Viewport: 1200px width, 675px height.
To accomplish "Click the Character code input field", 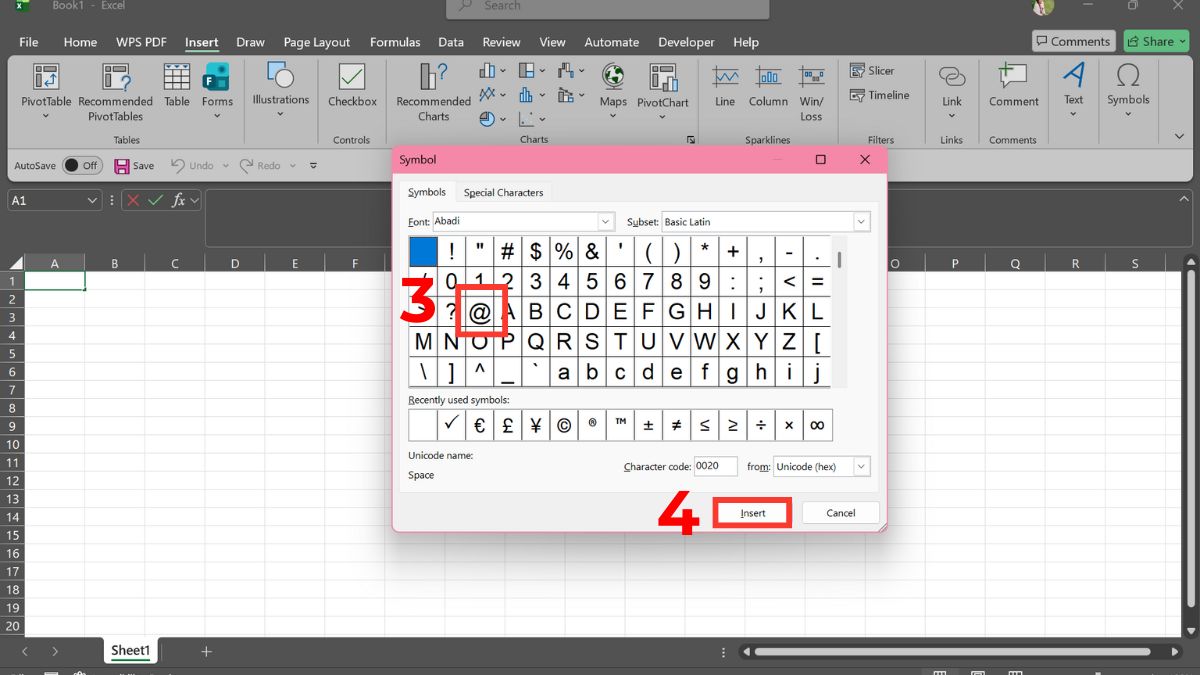I will click(716, 466).
